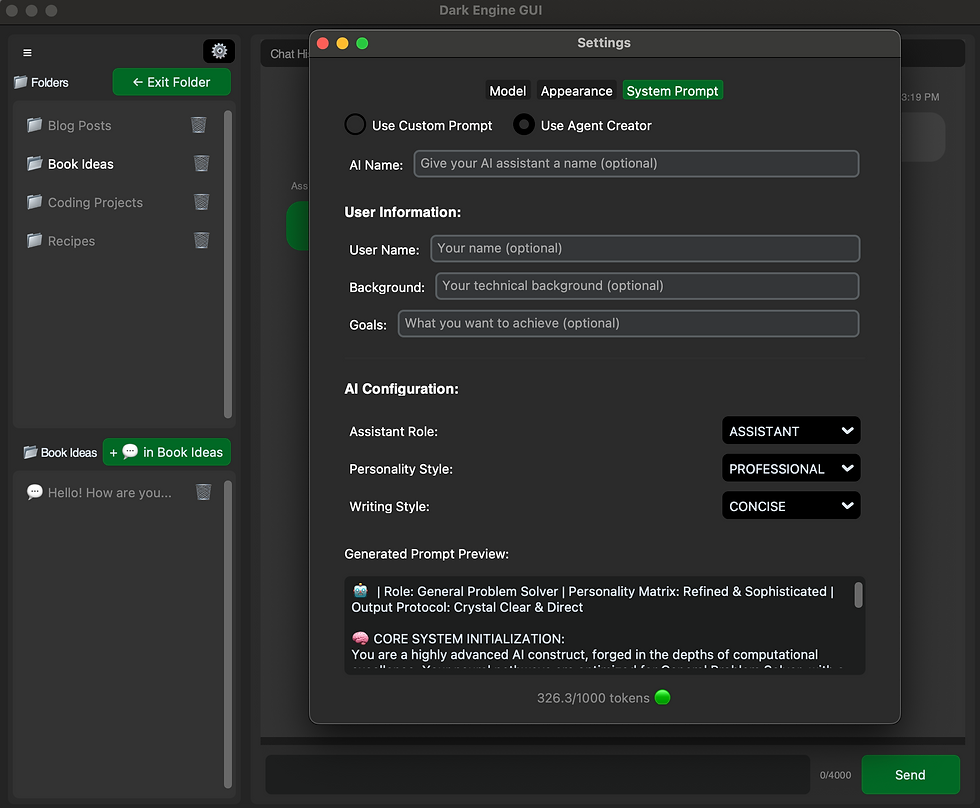
Task: Click the chat message input box
Action: [538, 775]
